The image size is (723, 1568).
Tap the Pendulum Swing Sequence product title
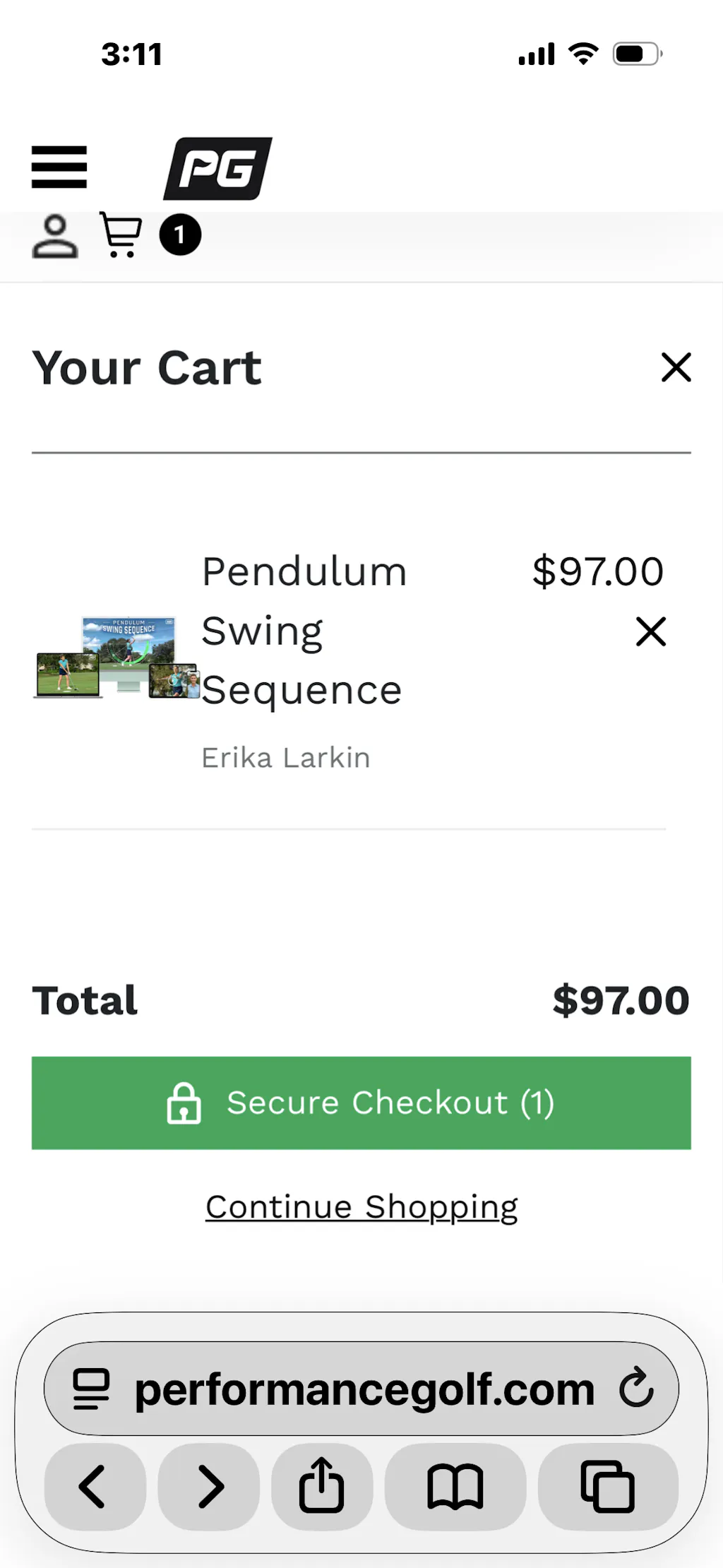click(304, 630)
